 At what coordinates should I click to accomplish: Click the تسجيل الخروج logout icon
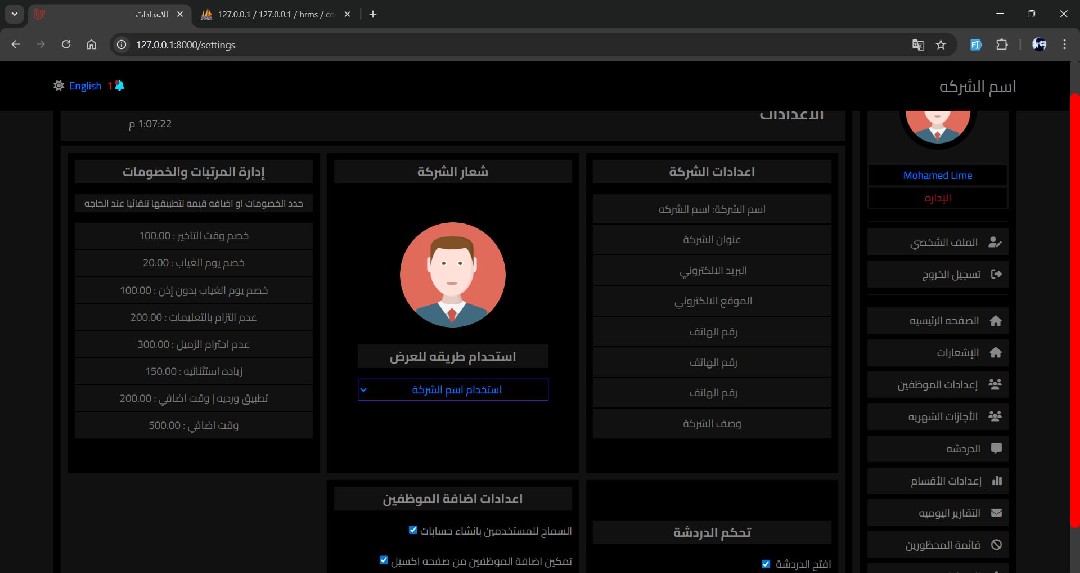click(x=996, y=274)
